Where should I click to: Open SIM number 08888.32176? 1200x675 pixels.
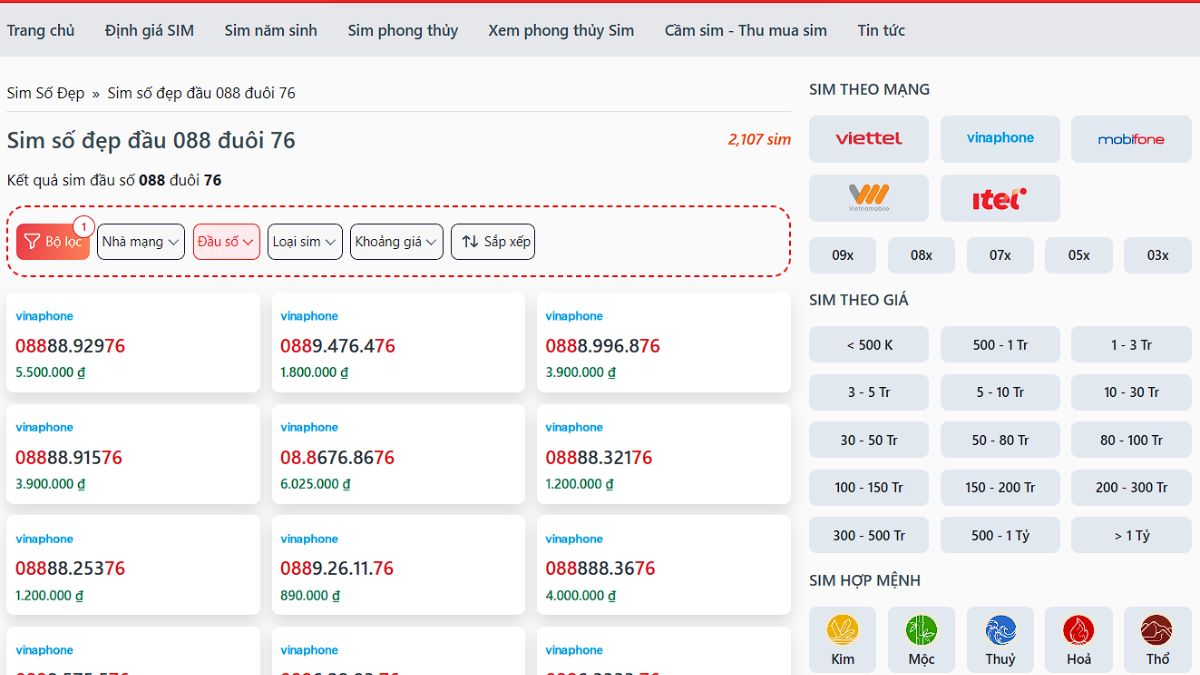(599, 457)
